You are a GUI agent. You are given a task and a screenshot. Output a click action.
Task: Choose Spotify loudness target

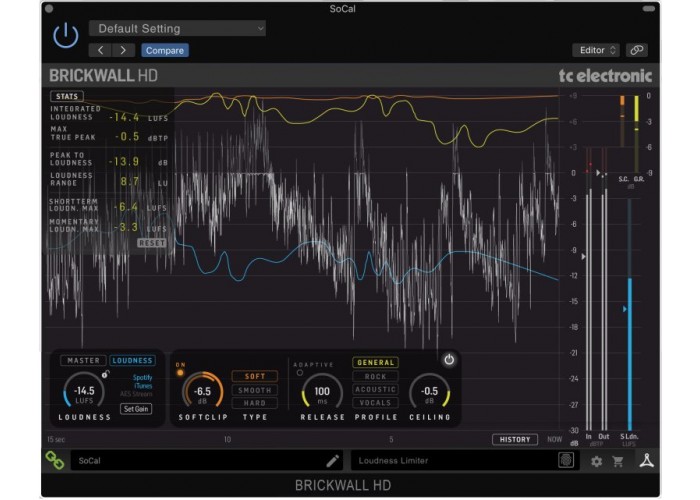(142, 378)
